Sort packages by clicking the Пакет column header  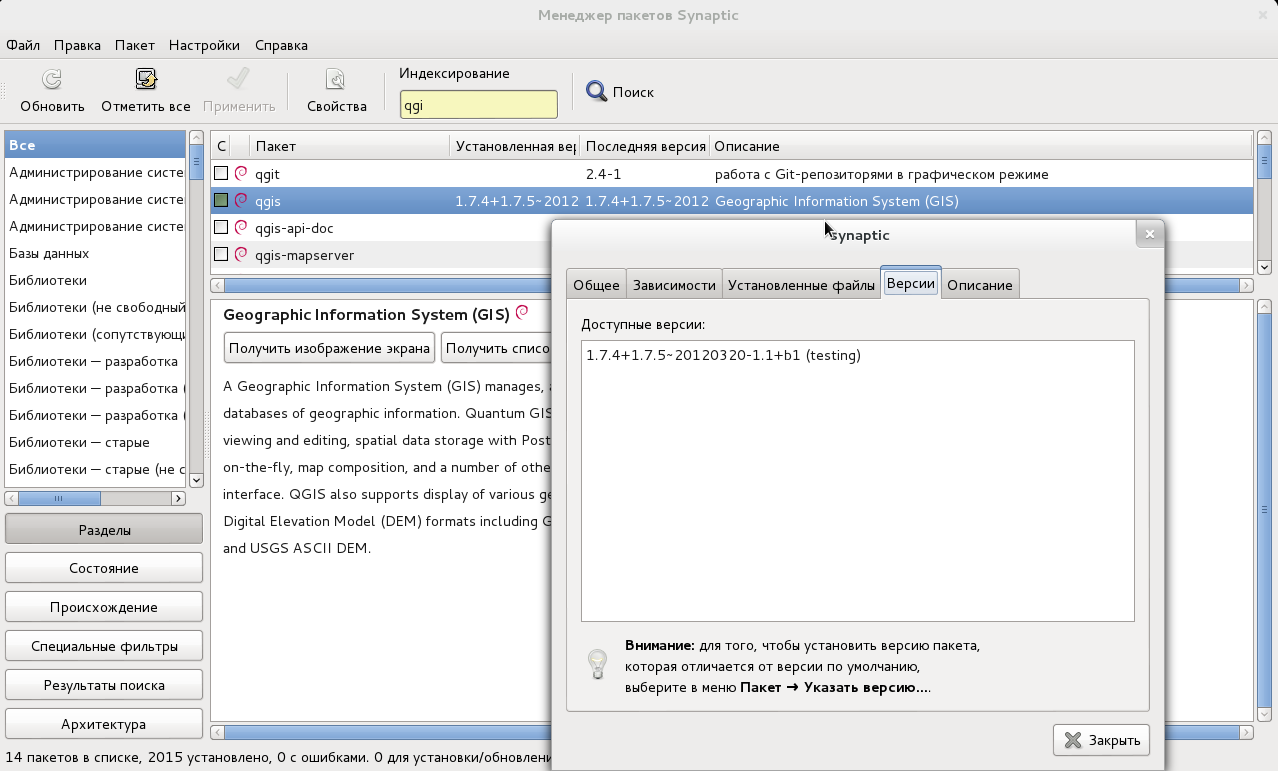(x=276, y=146)
